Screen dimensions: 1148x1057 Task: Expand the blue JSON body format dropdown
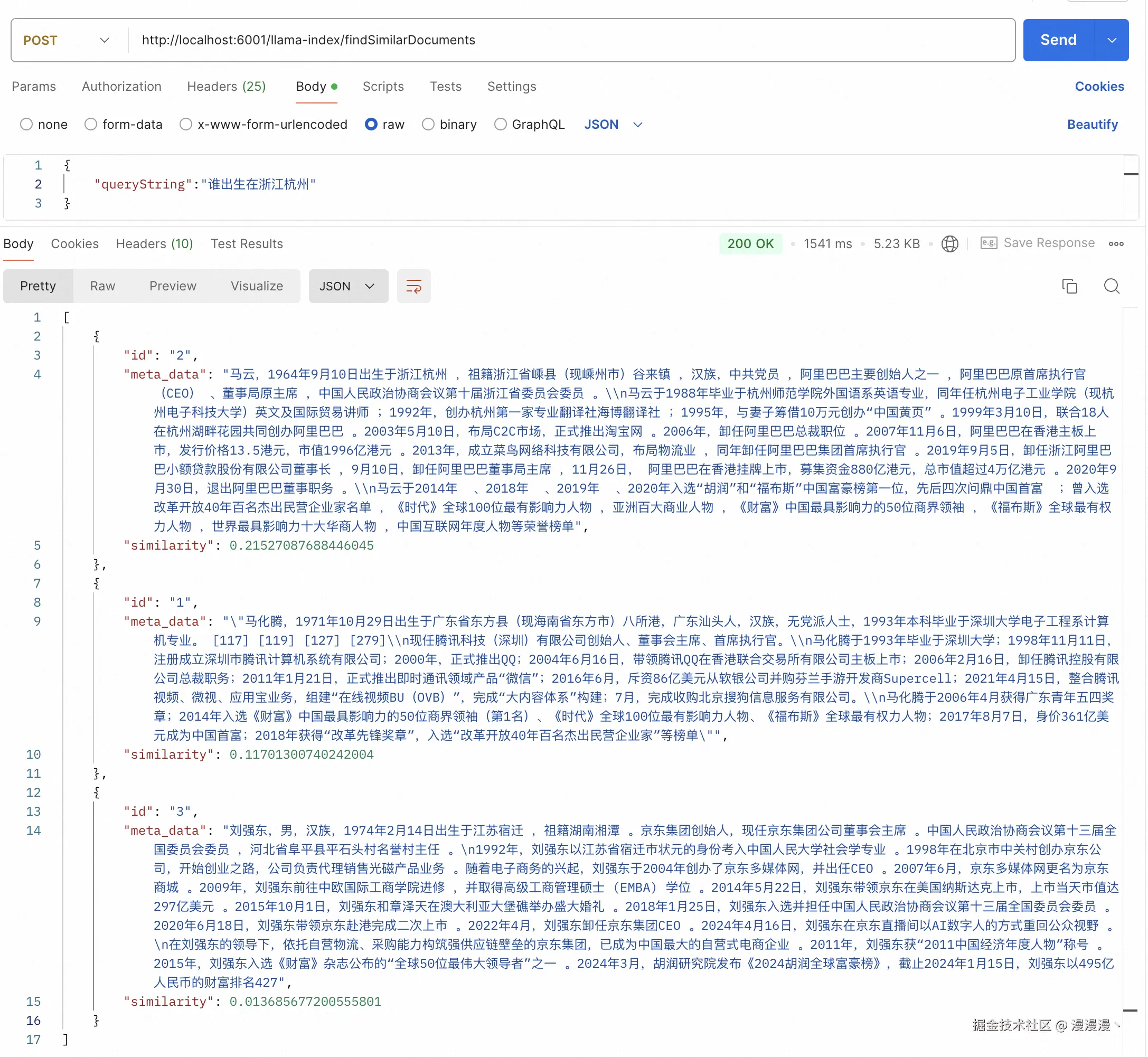[x=613, y=124]
